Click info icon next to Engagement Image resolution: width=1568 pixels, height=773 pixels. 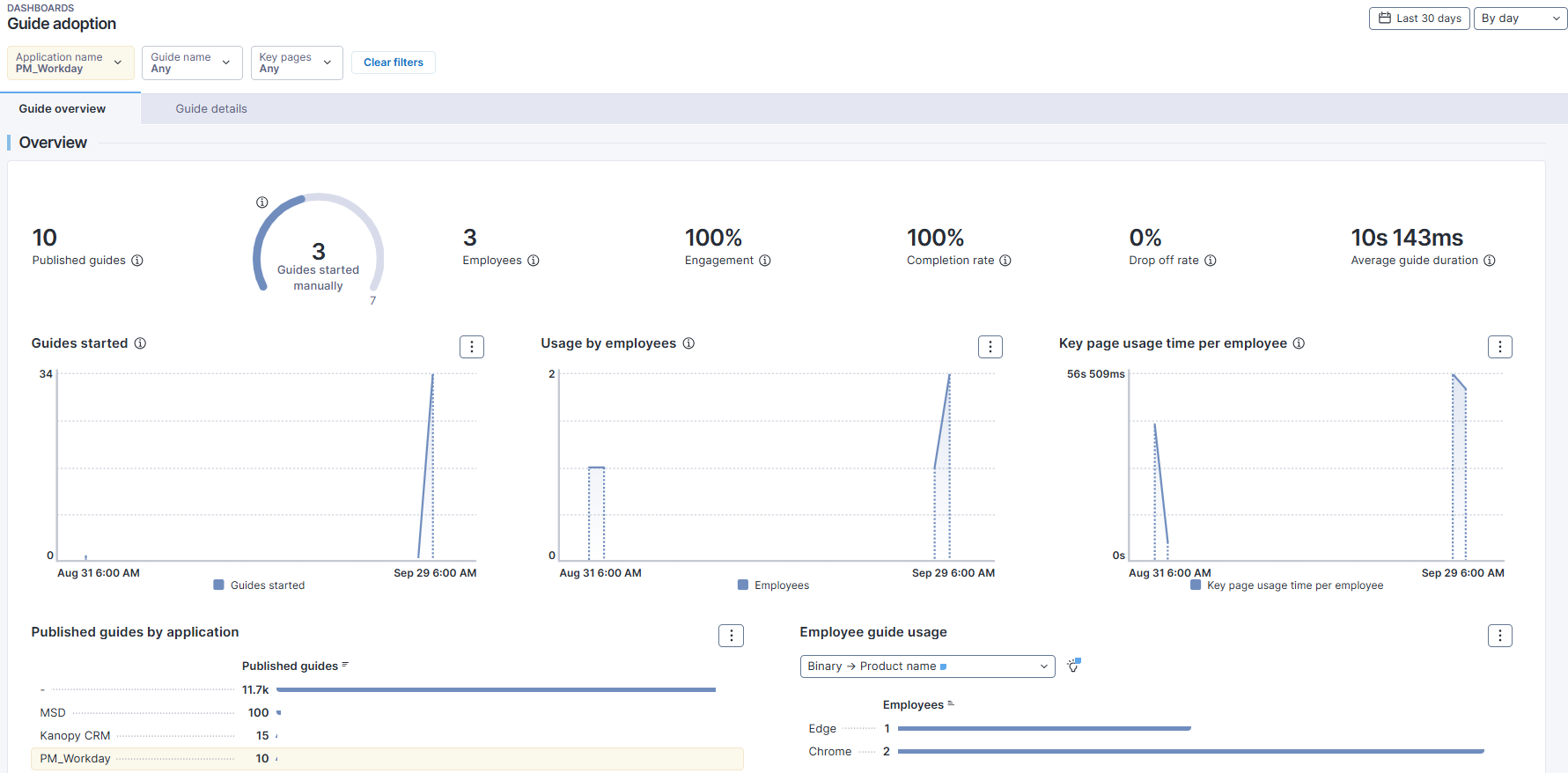[765, 261]
